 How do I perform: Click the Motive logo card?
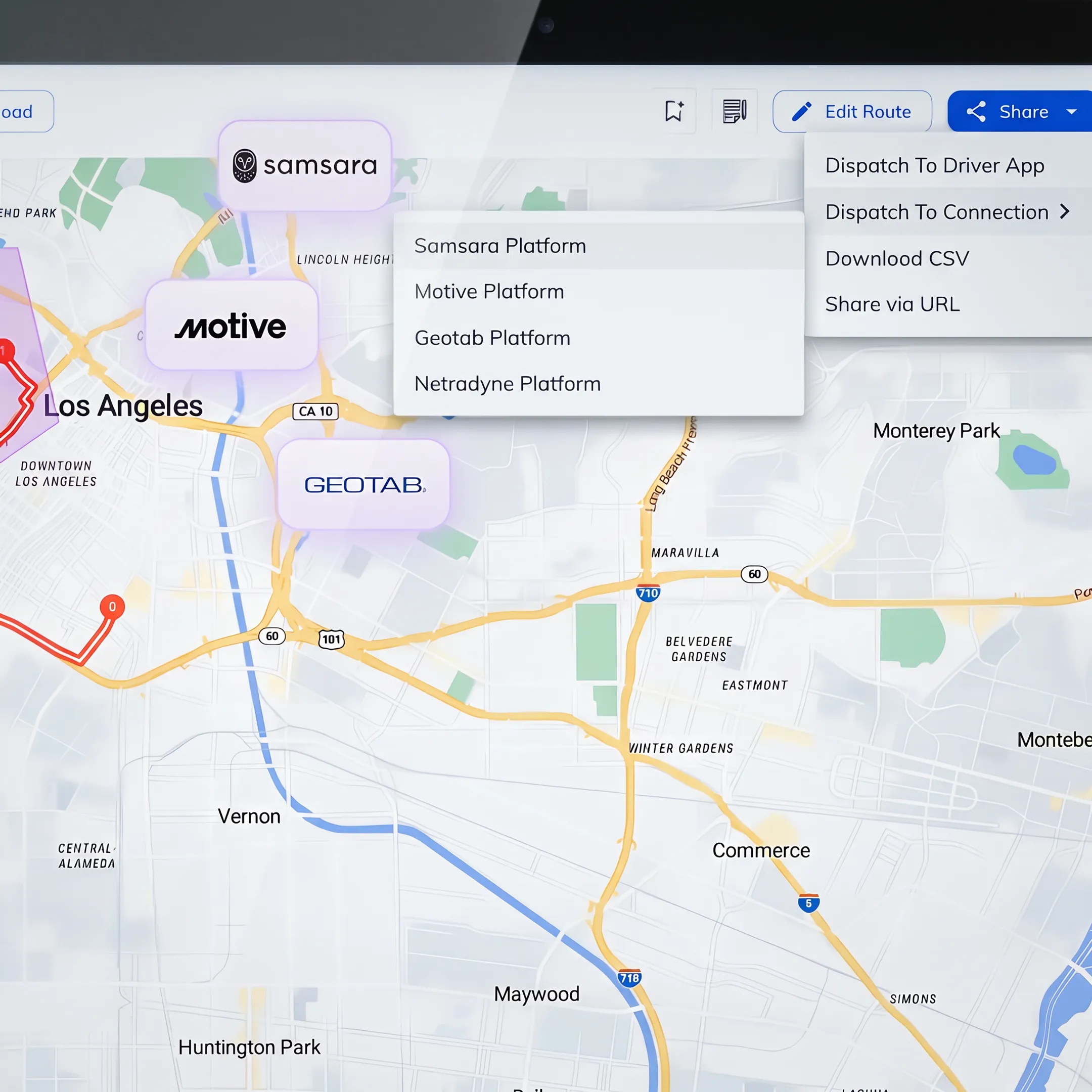point(232,325)
